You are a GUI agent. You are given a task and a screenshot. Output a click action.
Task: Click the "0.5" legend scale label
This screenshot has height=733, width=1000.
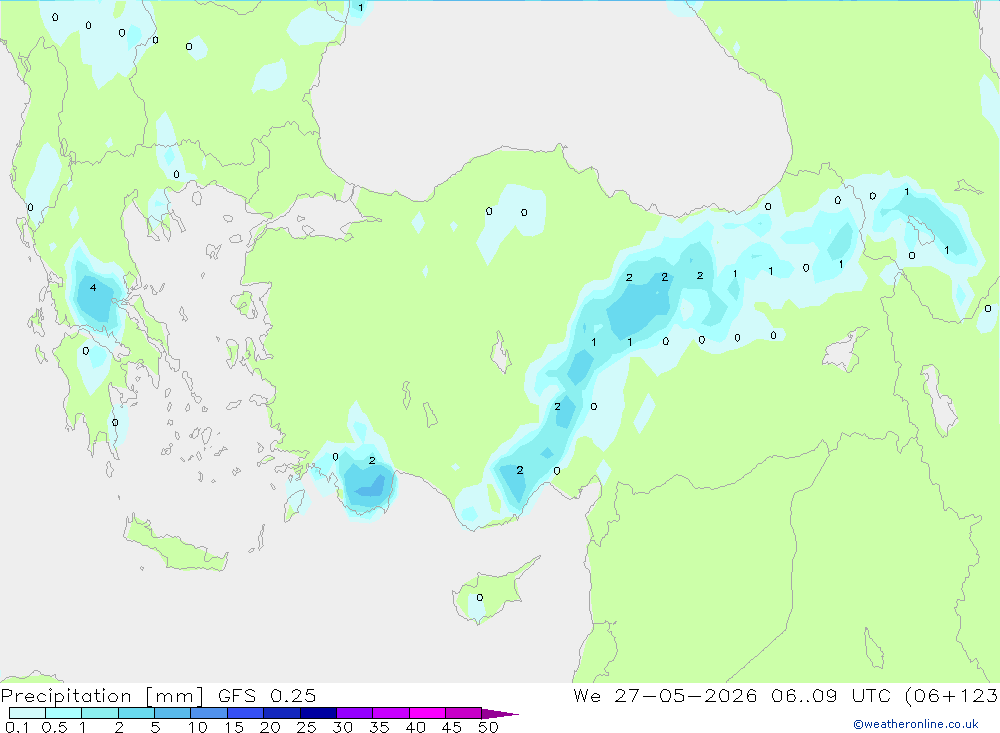coord(54,727)
